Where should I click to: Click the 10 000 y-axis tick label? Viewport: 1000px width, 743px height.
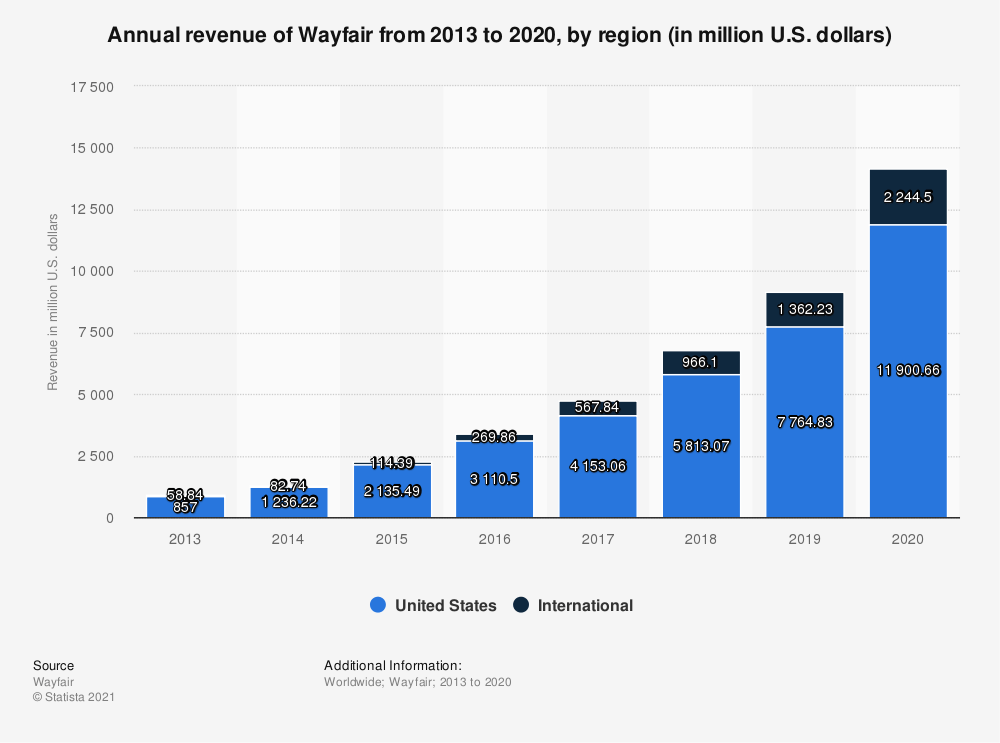point(92,272)
